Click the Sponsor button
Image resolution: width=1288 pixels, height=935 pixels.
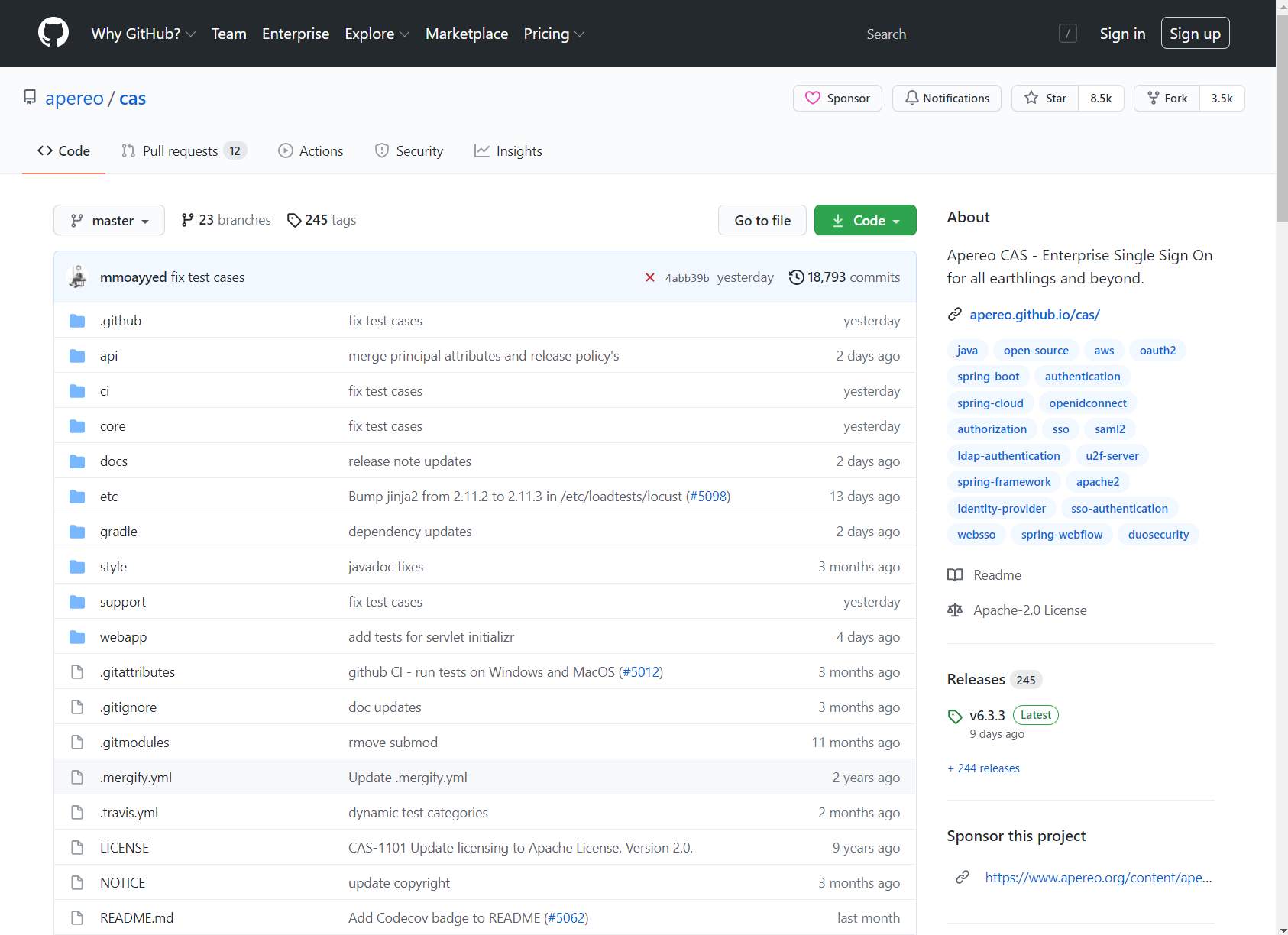pos(837,98)
